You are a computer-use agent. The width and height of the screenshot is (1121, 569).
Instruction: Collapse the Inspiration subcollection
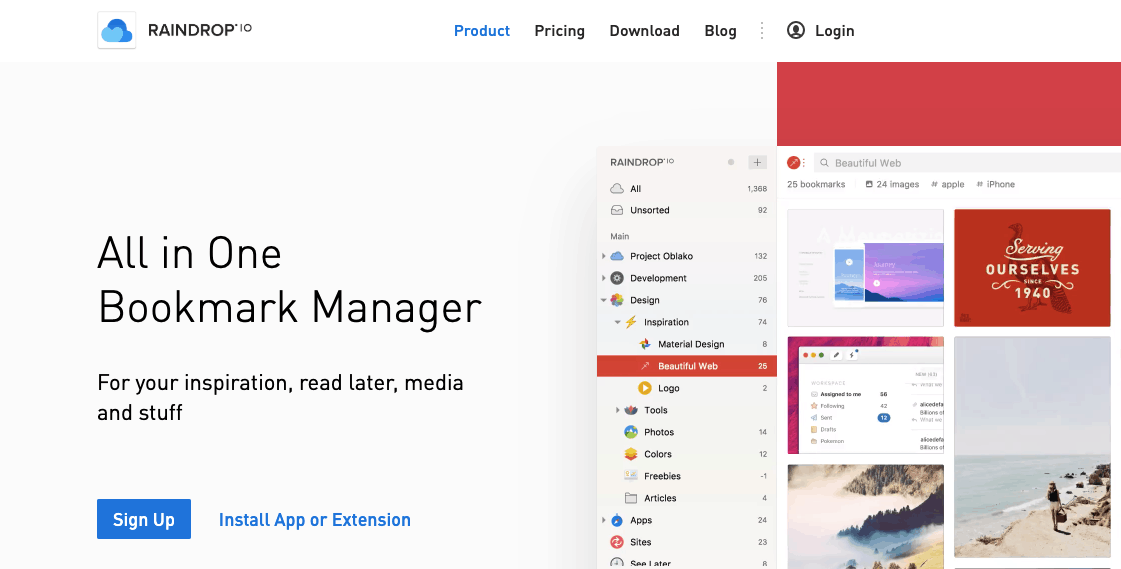point(618,322)
